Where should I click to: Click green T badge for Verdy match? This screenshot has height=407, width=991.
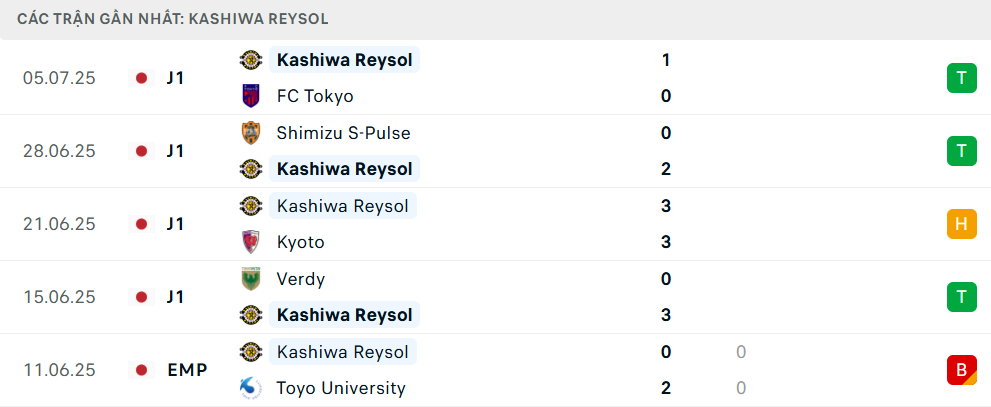tap(961, 297)
